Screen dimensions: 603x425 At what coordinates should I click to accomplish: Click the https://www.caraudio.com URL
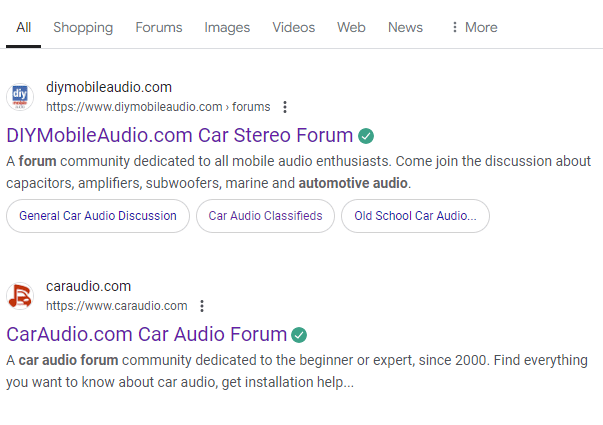(117, 306)
